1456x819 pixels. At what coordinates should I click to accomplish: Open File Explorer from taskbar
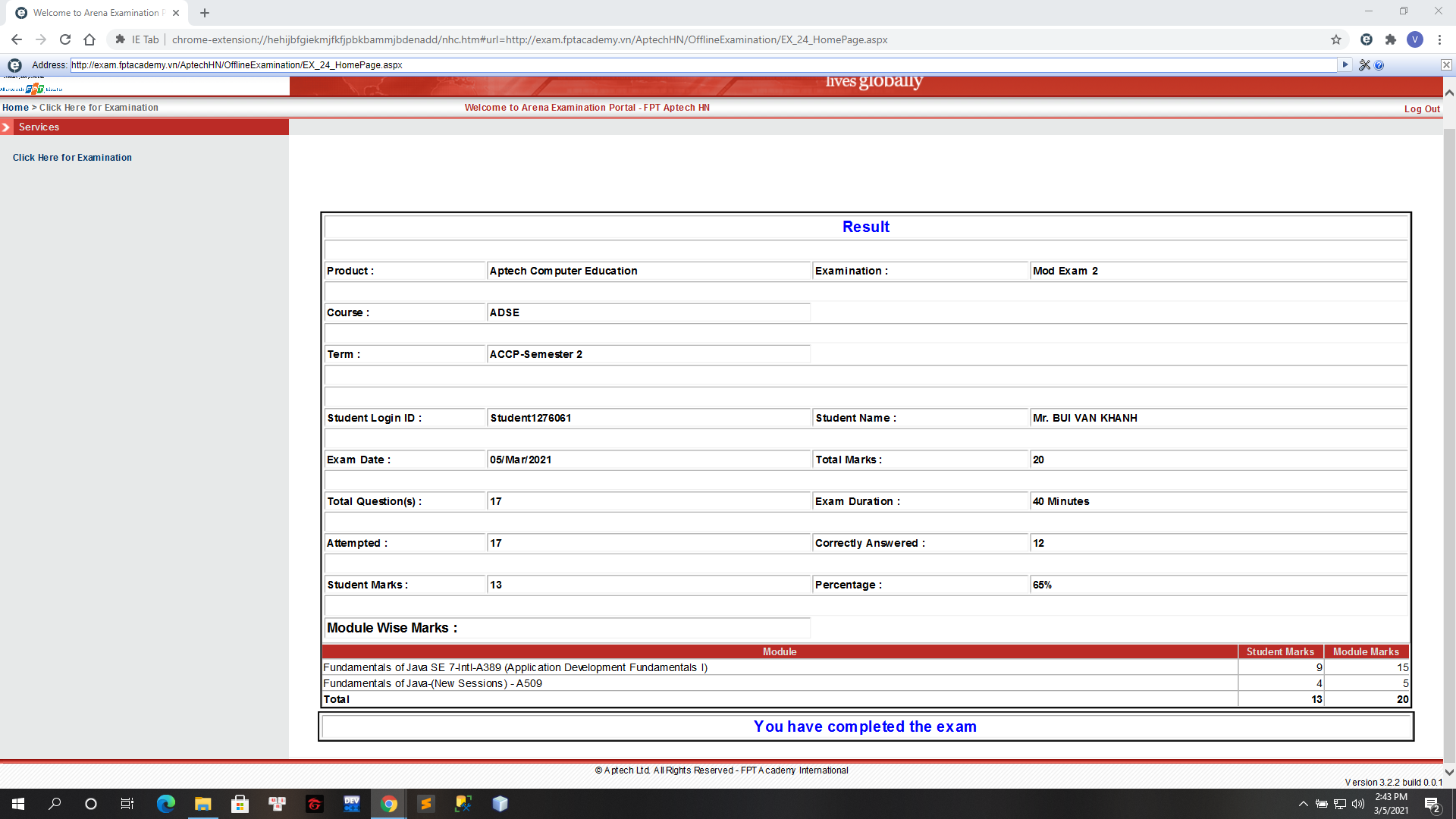pos(202,804)
